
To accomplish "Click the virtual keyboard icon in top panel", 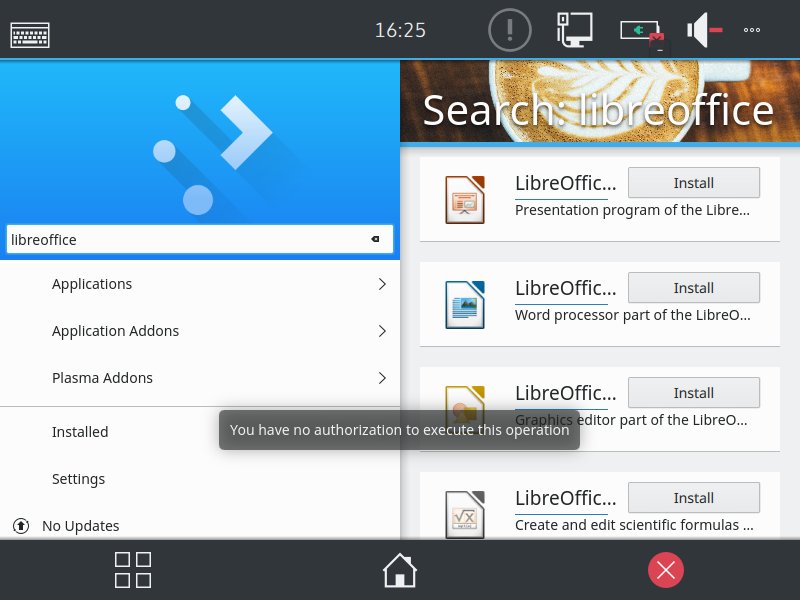I will [30, 34].
